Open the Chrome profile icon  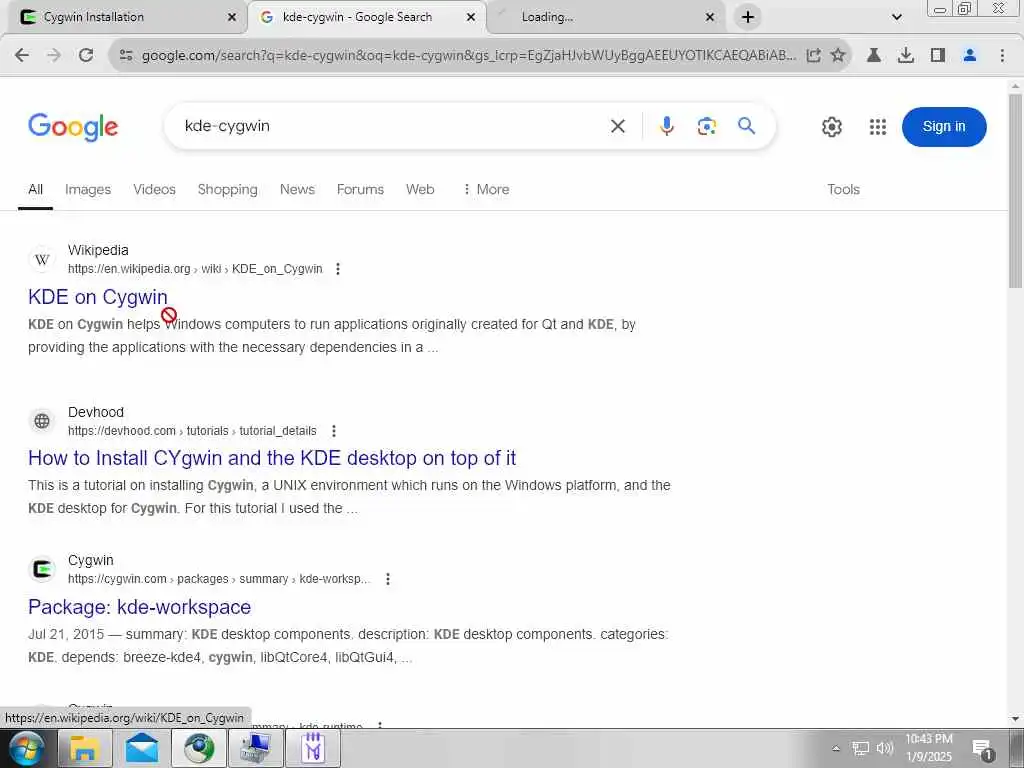(970, 56)
